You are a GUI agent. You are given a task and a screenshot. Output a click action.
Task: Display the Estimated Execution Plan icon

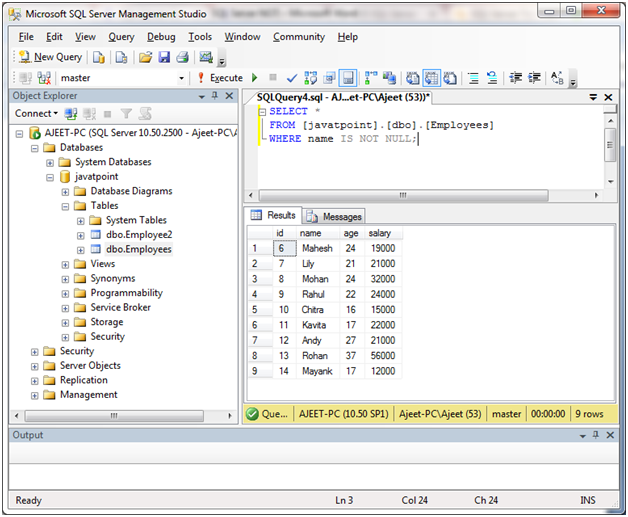pos(311,78)
